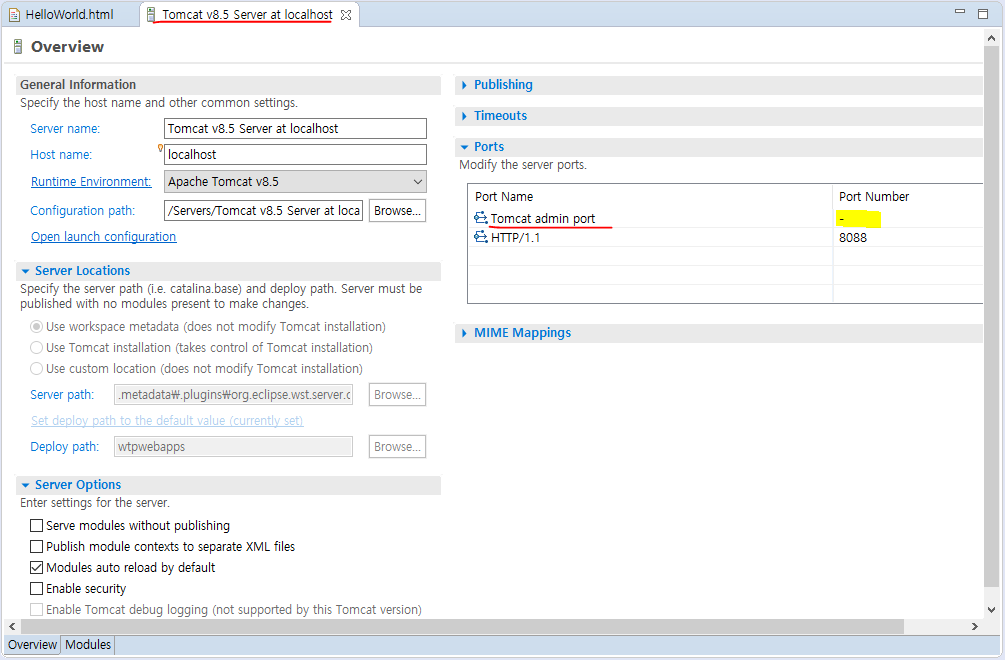Image resolution: width=1005 pixels, height=660 pixels.
Task: Click the Tomcat admin port row icon
Action: (x=481, y=218)
